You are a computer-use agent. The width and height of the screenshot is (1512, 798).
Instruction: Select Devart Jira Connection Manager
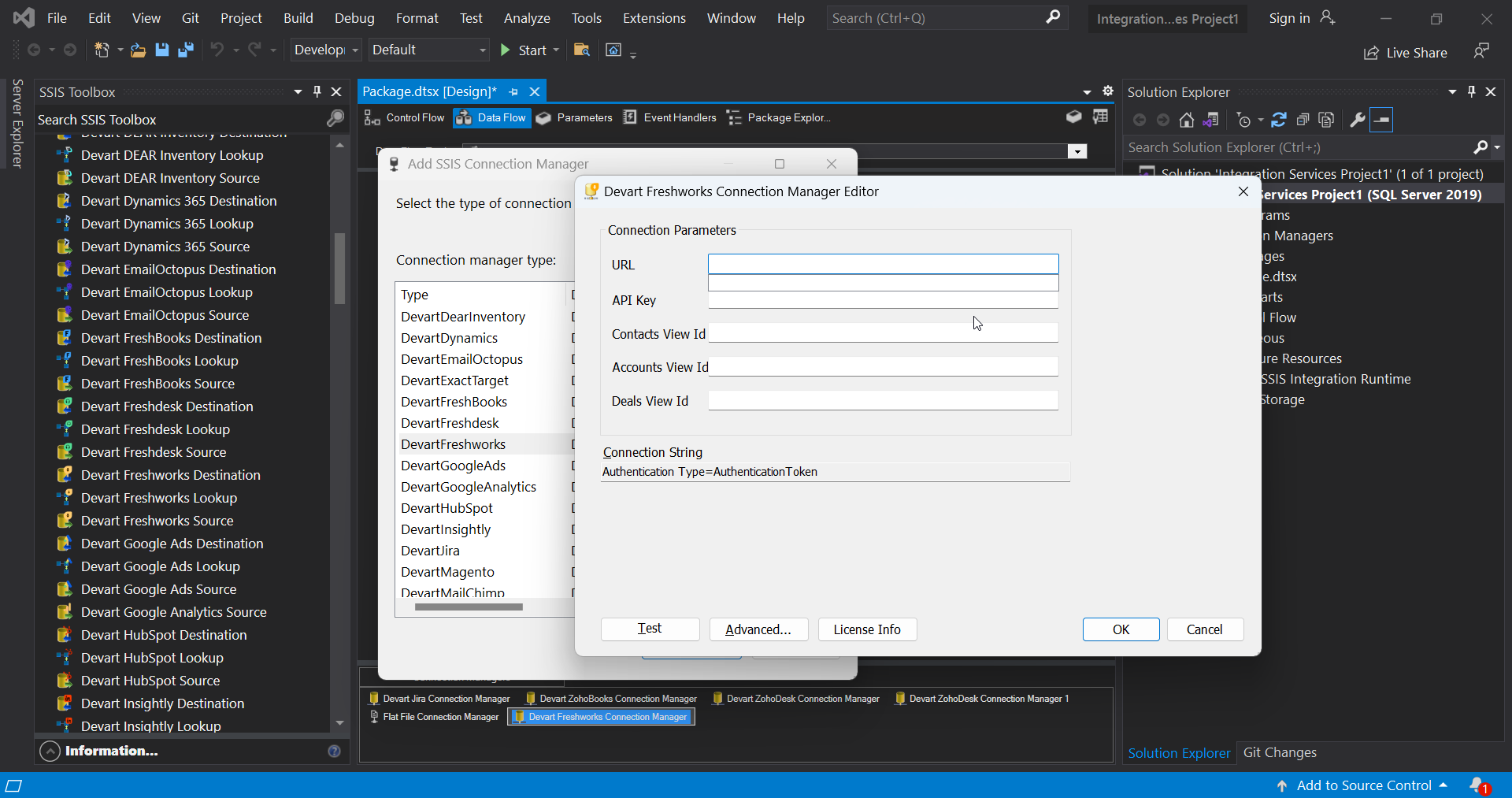[439, 699]
